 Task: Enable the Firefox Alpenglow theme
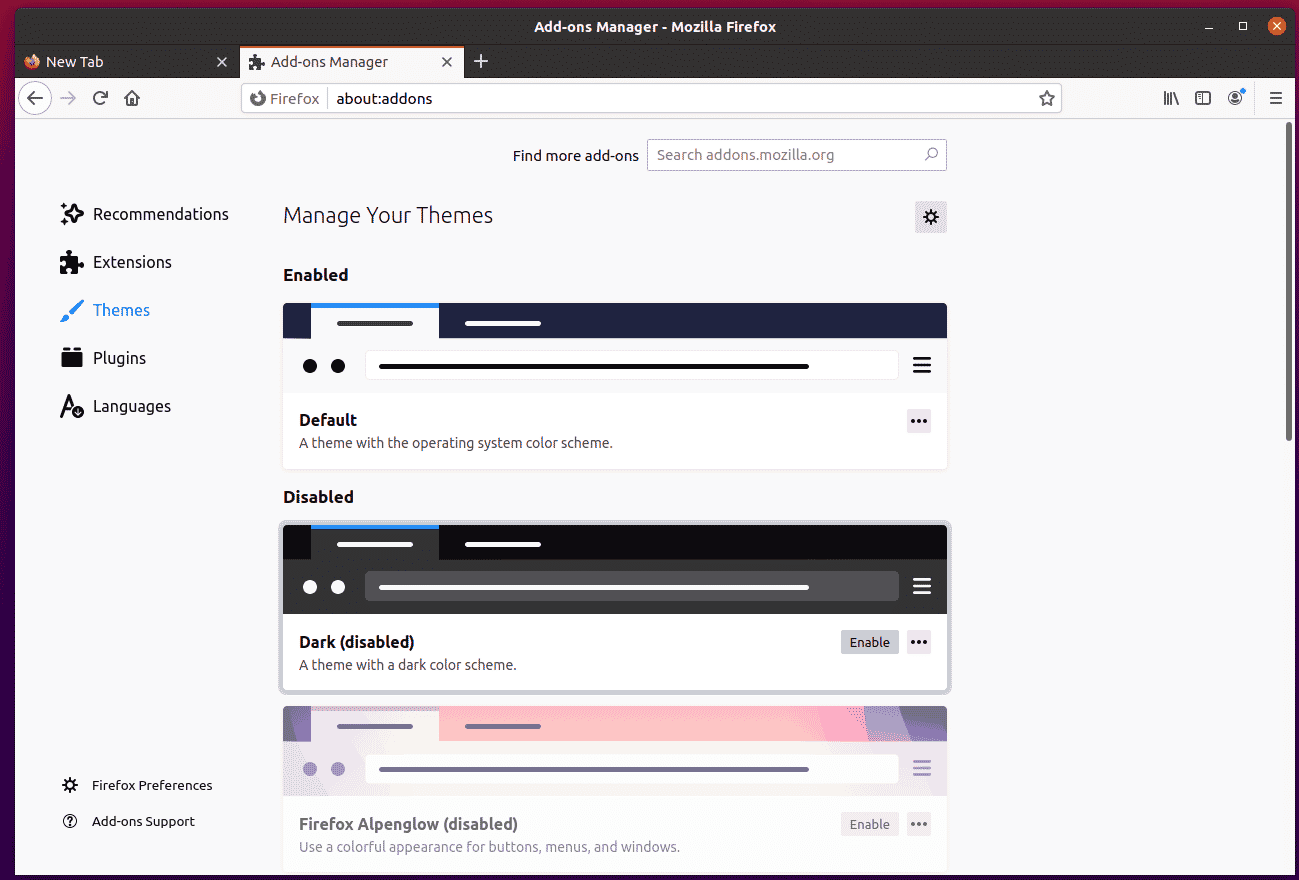[870, 824]
